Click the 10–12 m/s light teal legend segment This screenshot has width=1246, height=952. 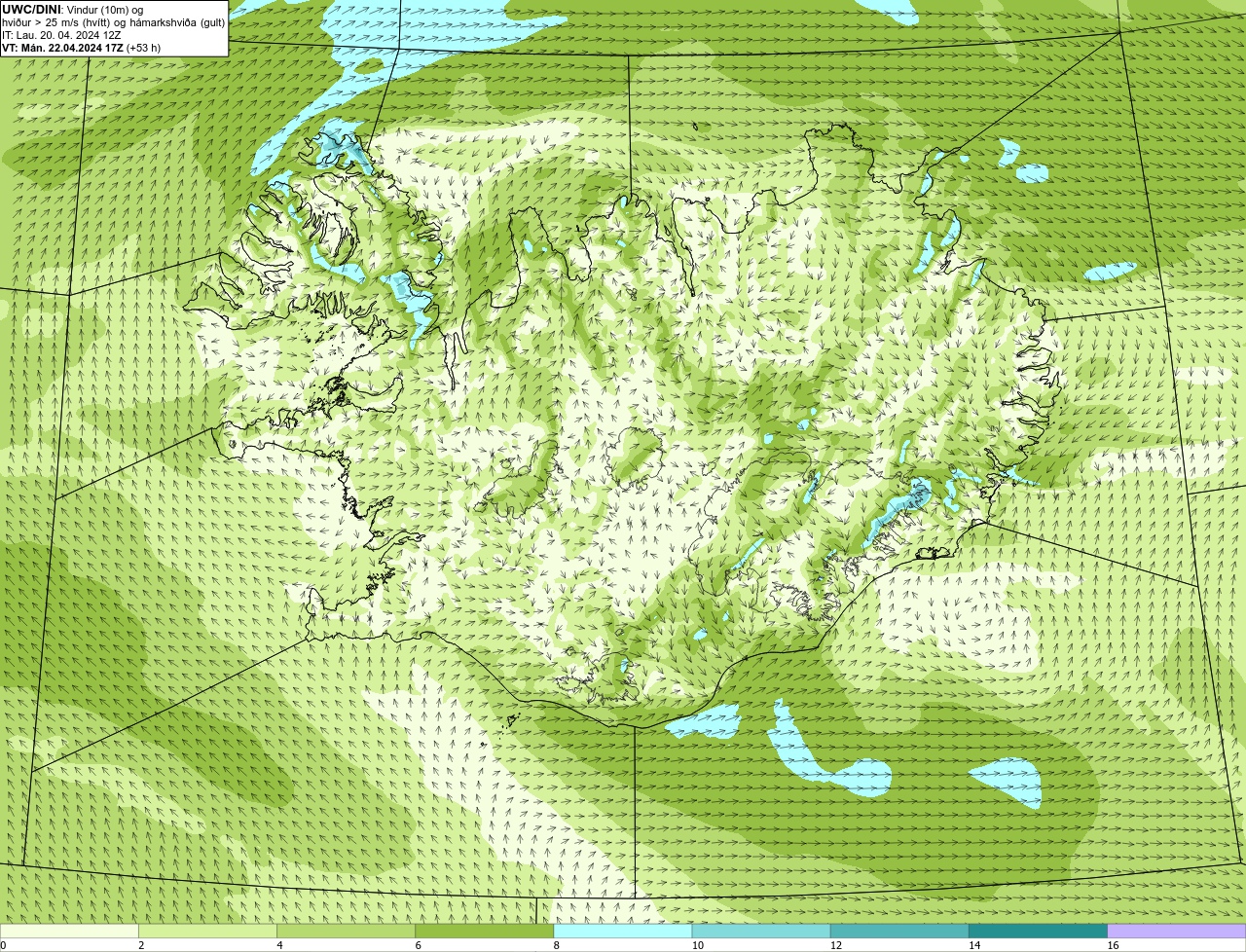click(x=761, y=931)
